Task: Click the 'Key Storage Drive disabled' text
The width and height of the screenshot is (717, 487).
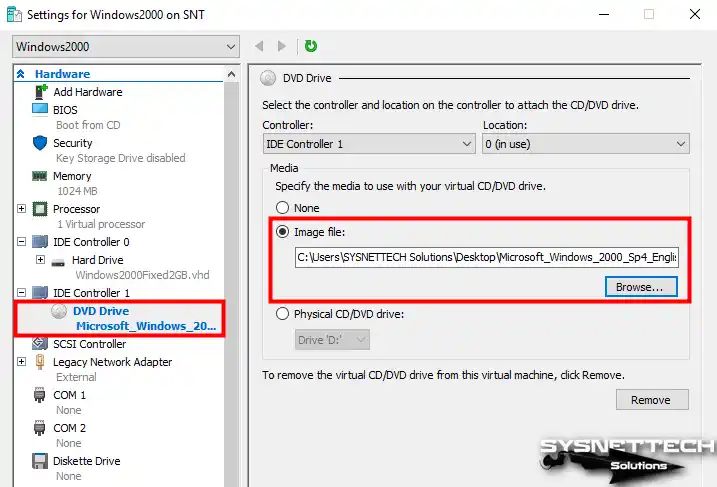Action: (x=121, y=158)
